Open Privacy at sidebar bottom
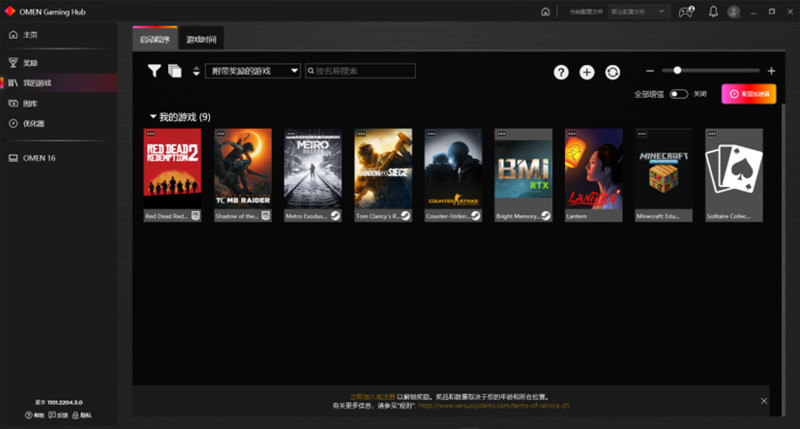The image size is (800, 429). [82, 415]
